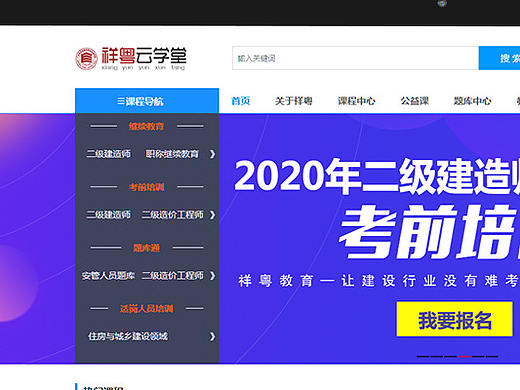Go to the 首页 home tab
This screenshot has height=390, width=520.
(241, 101)
